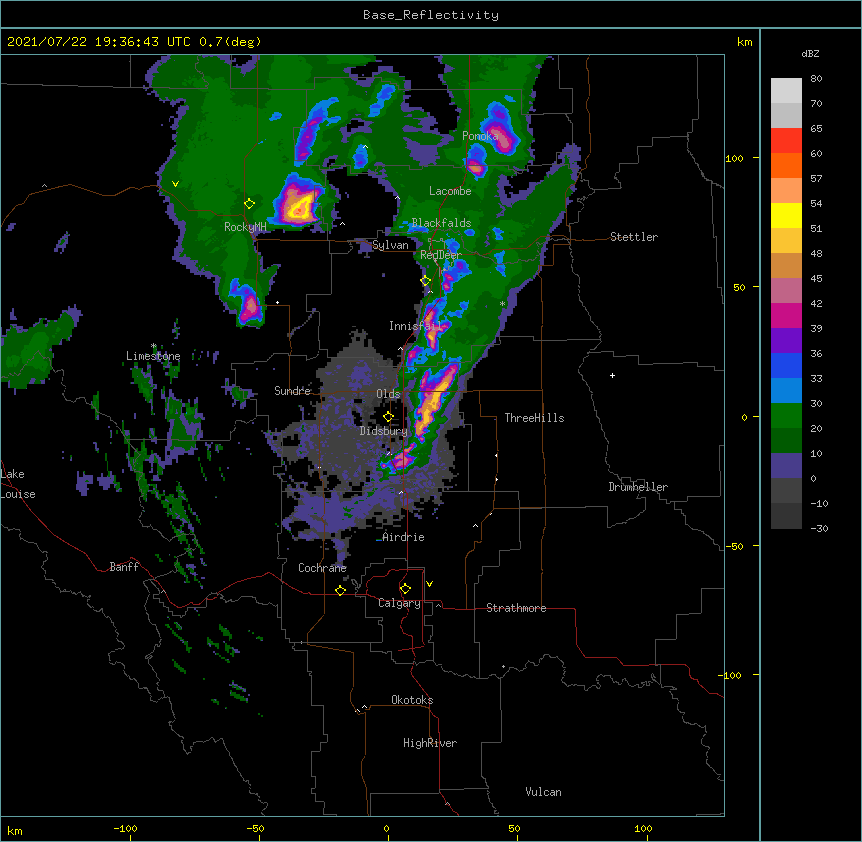
Task: Click the yellow v marker northwest of RockyMH
Action: pos(175,184)
